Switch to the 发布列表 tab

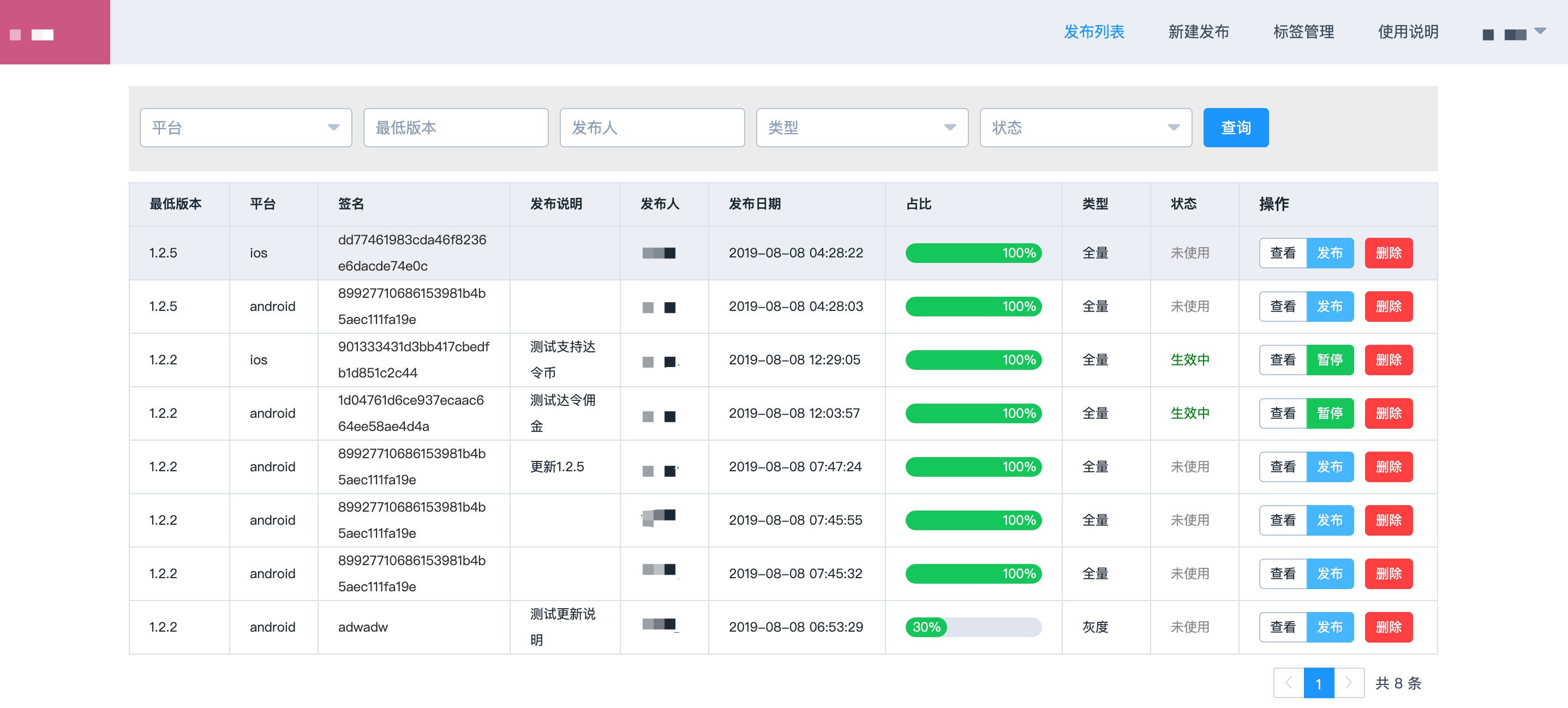click(1094, 32)
